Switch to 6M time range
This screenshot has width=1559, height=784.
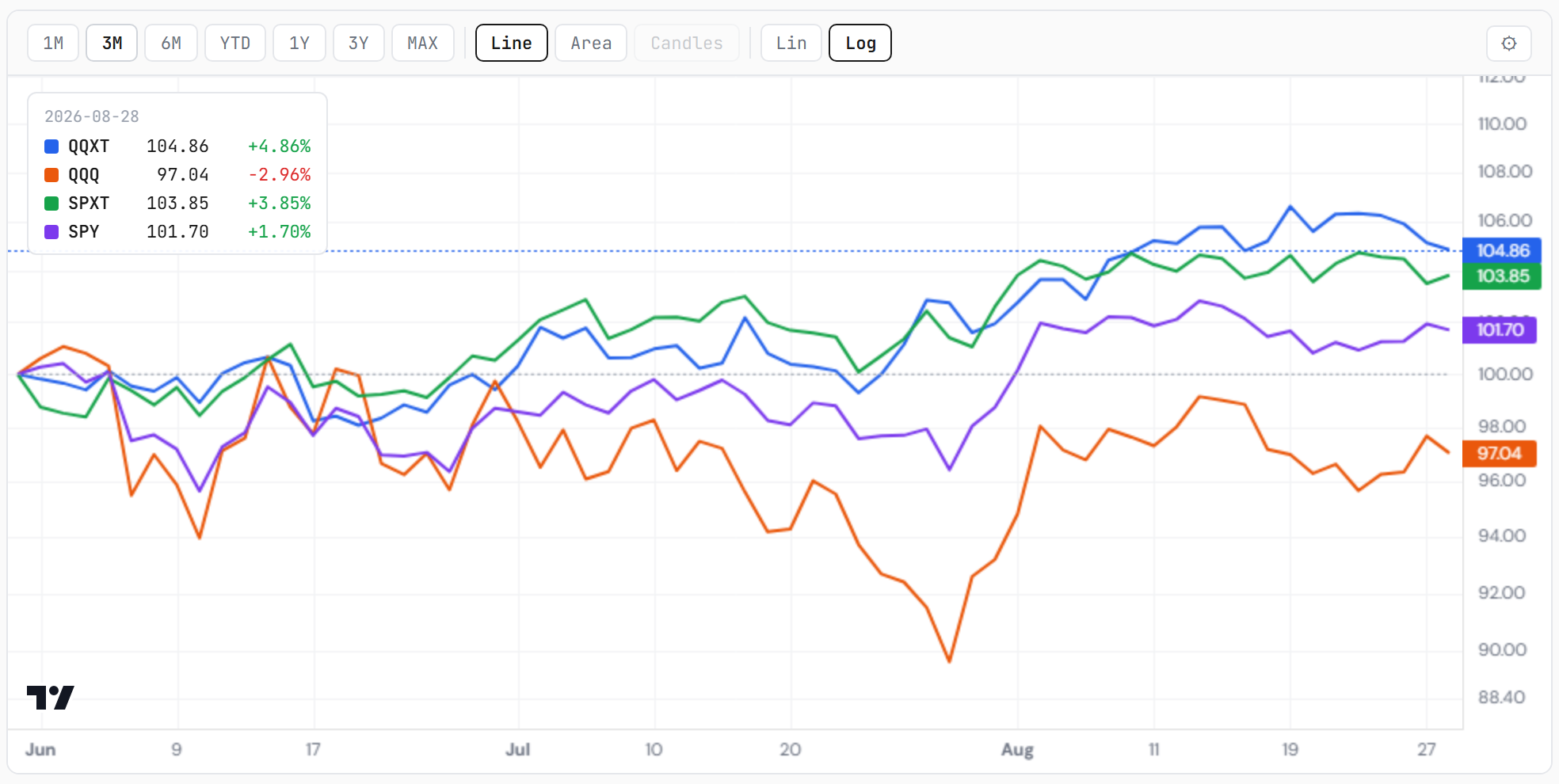point(171,43)
